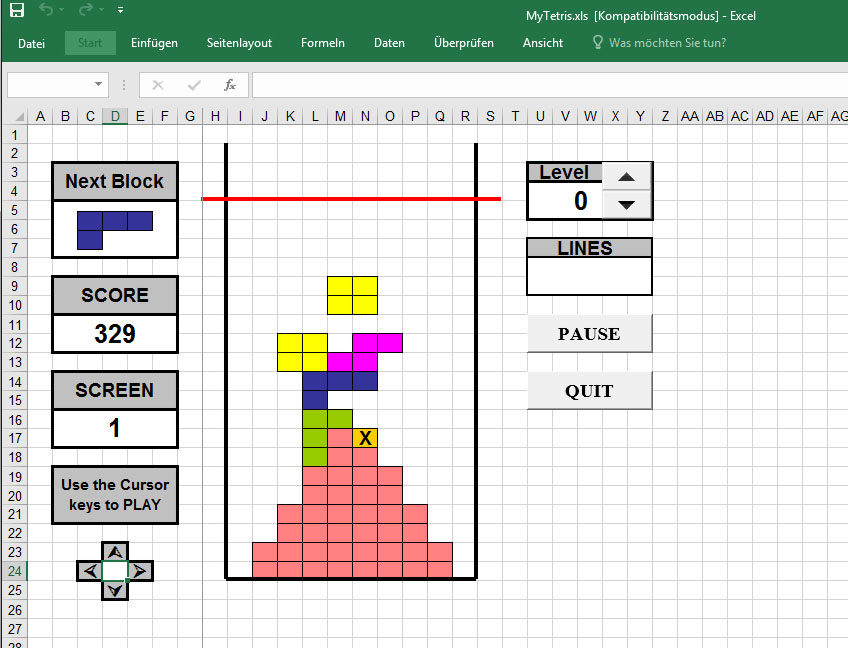
Task: Select column D by clicking its header
Action: (x=114, y=116)
